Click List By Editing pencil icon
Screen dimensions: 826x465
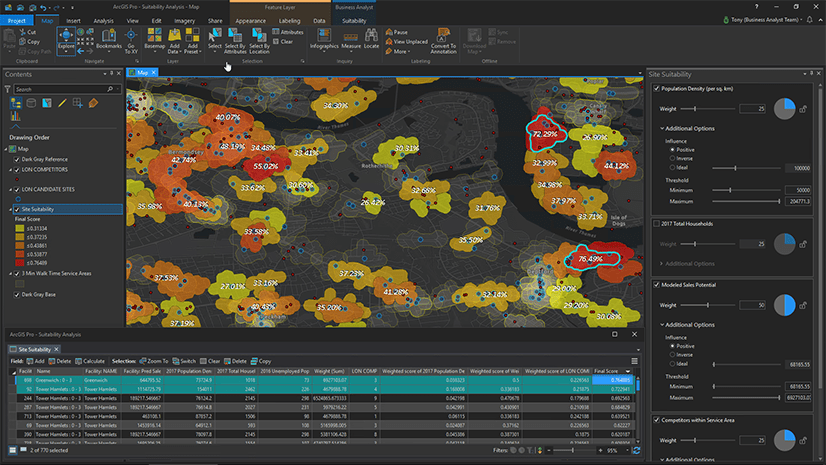(62, 103)
